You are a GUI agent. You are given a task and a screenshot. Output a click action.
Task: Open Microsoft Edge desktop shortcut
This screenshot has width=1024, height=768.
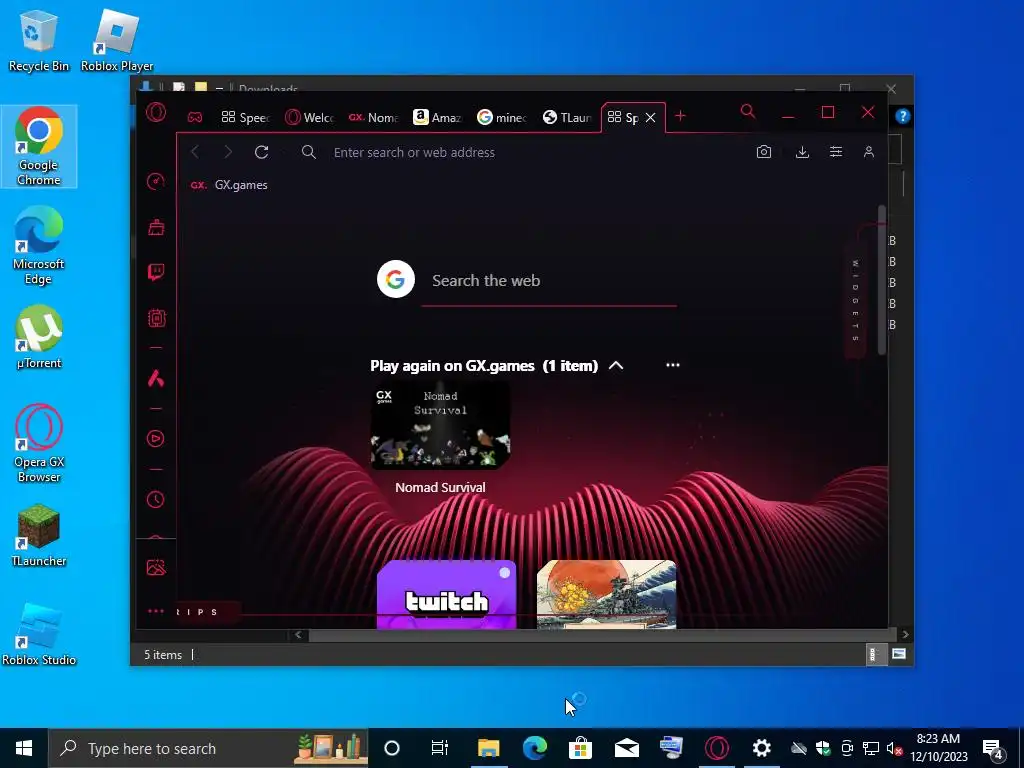pyautogui.click(x=39, y=246)
